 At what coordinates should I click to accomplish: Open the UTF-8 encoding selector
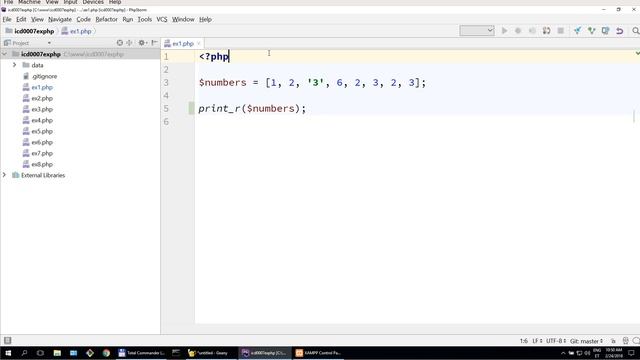[x=556, y=341]
